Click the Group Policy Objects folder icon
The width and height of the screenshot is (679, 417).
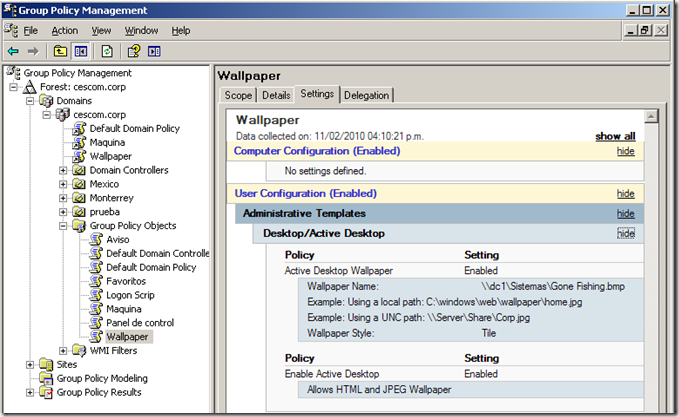[x=79, y=226]
